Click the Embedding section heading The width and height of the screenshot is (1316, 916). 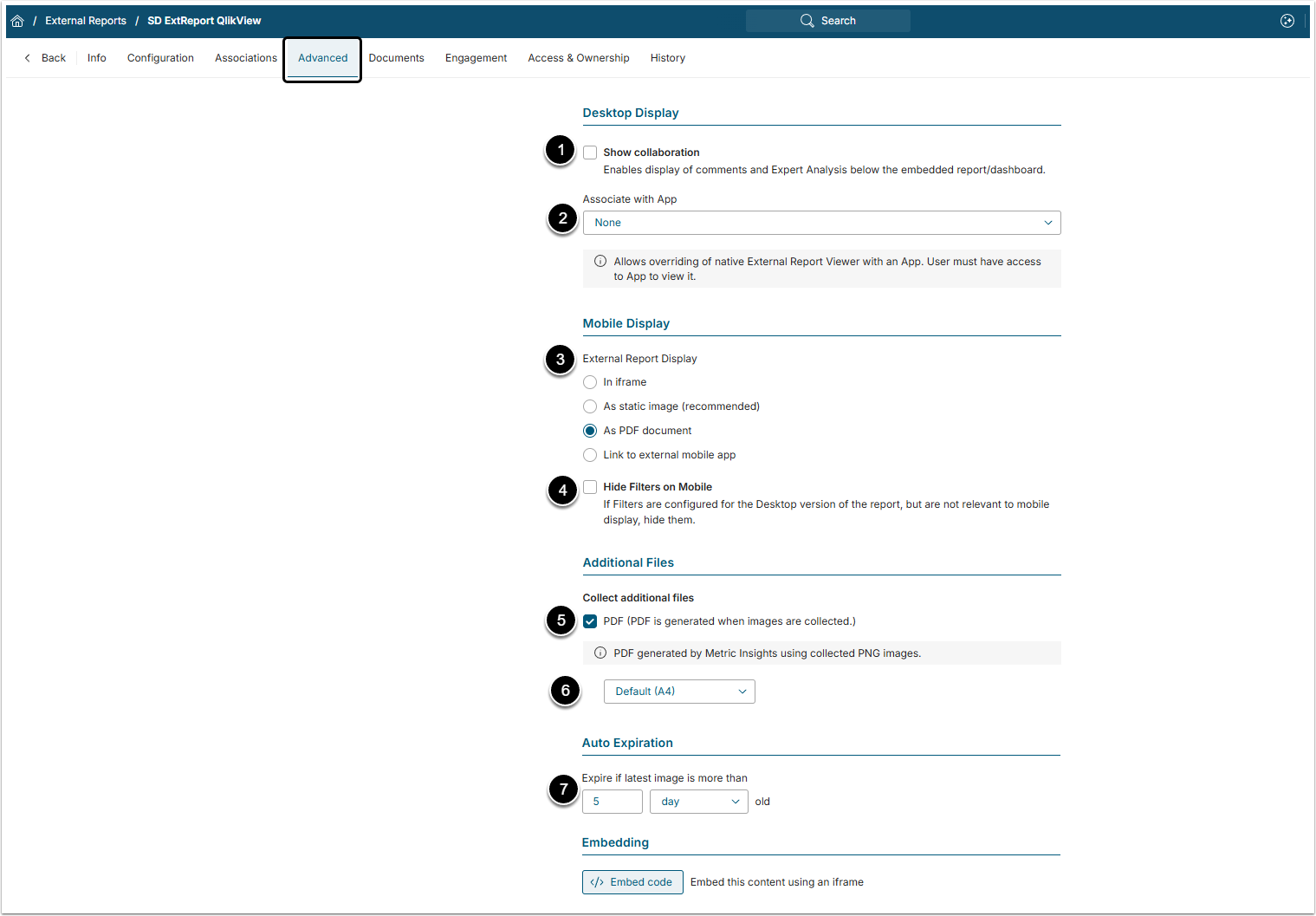(615, 842)
